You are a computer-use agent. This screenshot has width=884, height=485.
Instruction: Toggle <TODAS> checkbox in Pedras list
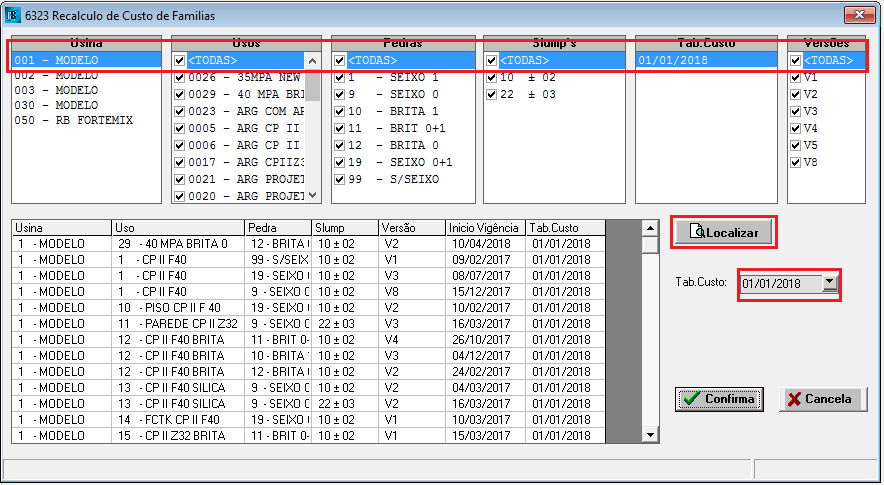coord(339,60)
